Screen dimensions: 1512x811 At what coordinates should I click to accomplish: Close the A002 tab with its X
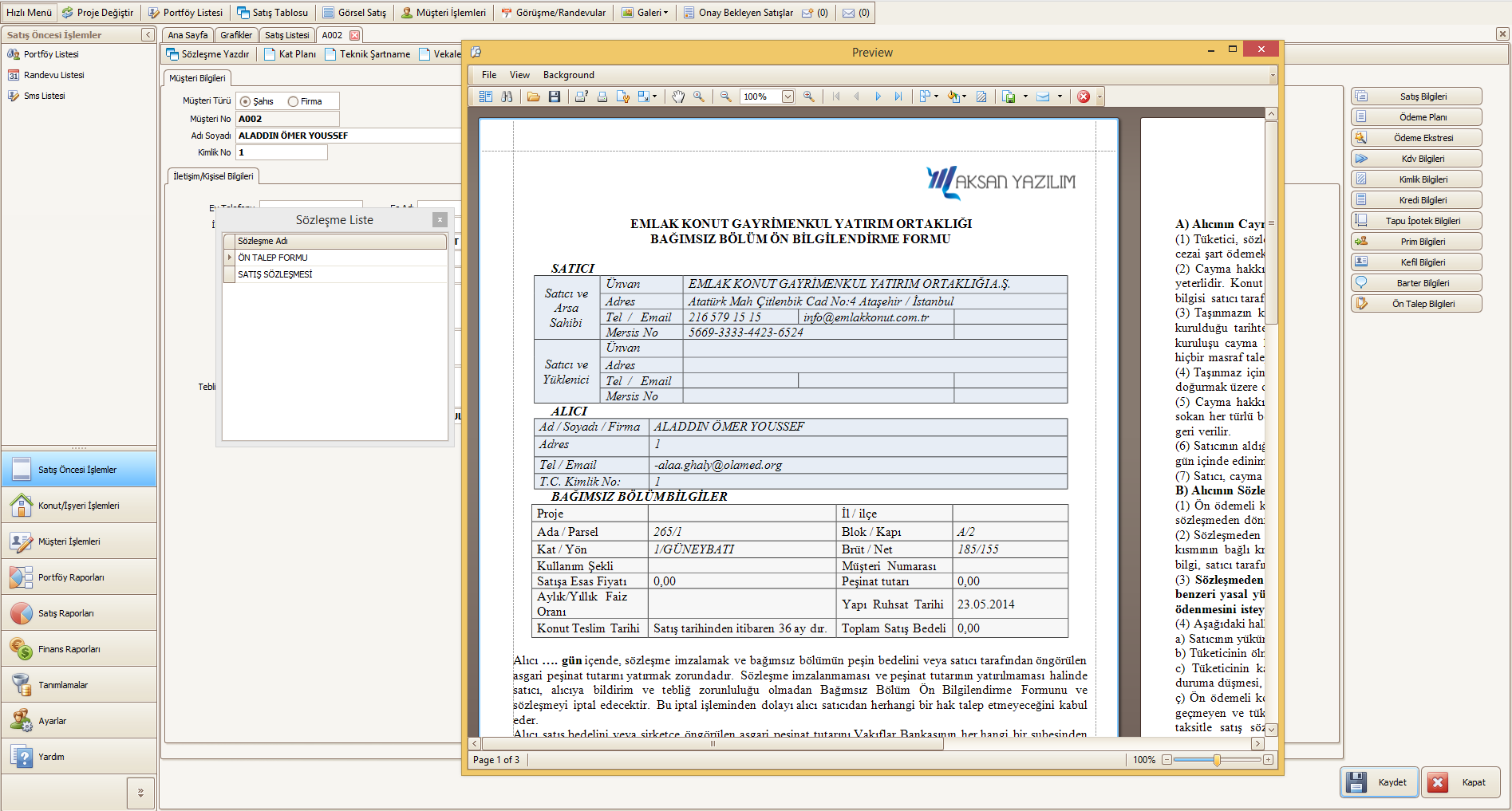click(x=354, y=35)
